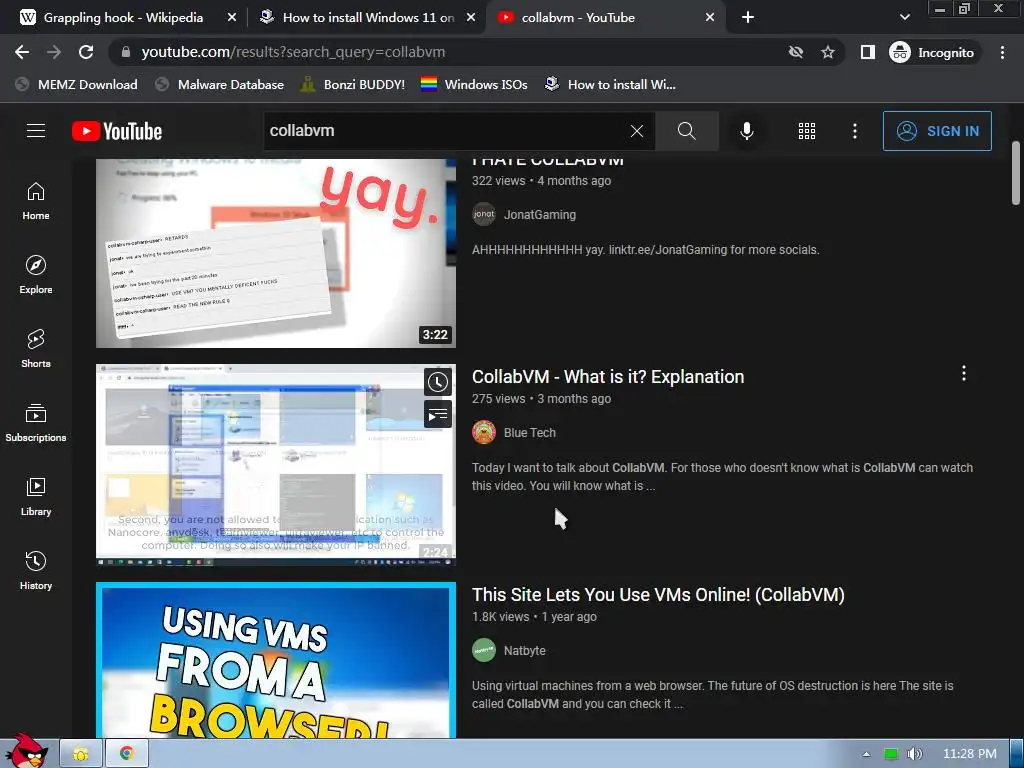Click the site lock icon
The height and width of the screenshot is (768, 1024).
126,52
